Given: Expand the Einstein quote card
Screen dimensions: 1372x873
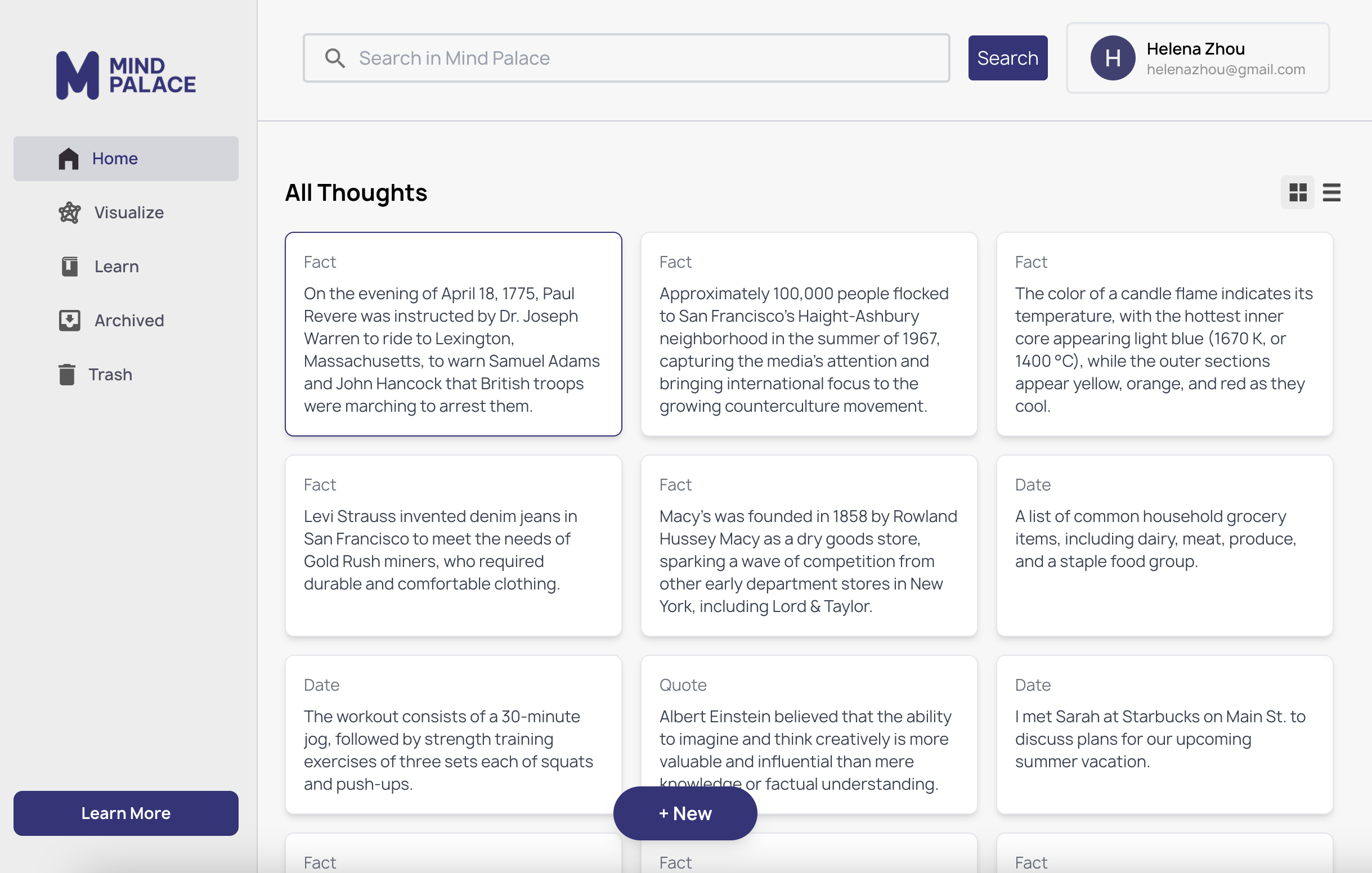Looking at the screenshot, I should pos(809,735).
